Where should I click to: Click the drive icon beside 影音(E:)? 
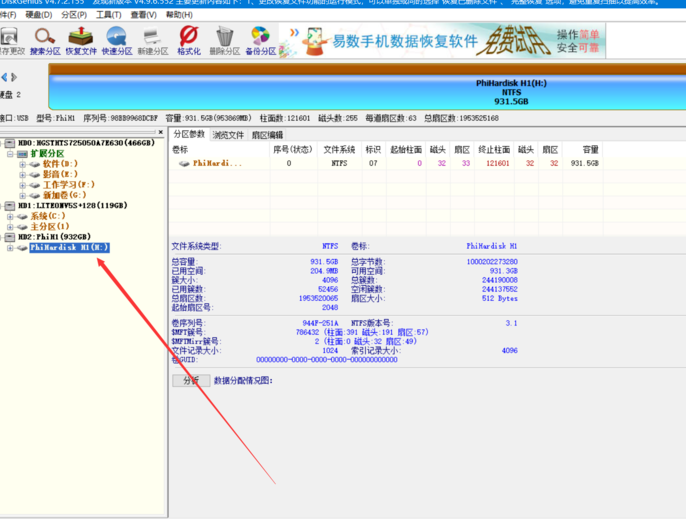[35, 175]
